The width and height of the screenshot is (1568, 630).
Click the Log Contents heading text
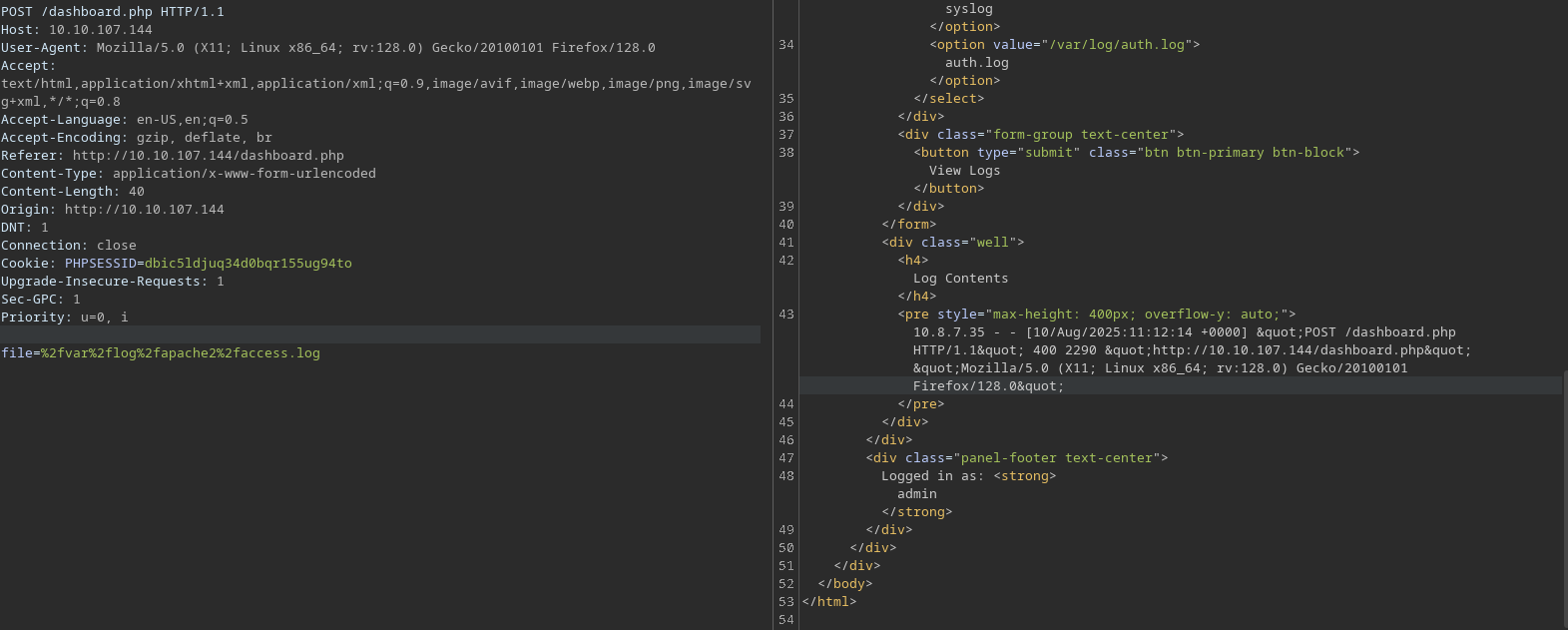[960, 279]
